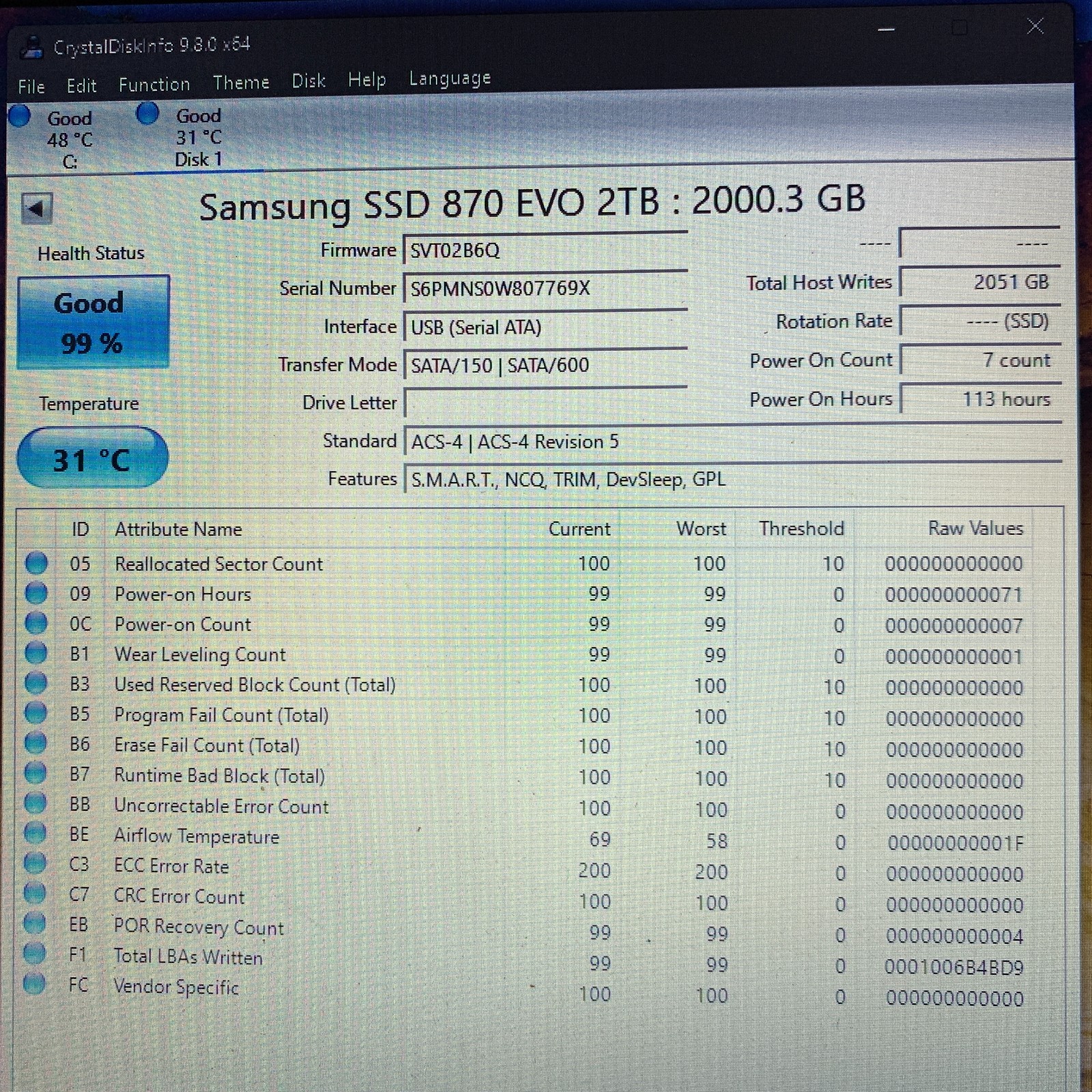The image size is (1092, 1092).
Task: Select the Wear Leveling Count attribute name
Action: point(200,655)
